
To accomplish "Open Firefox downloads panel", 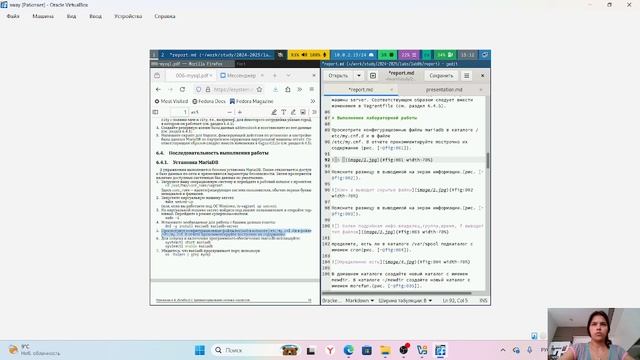I will [276, 89].
